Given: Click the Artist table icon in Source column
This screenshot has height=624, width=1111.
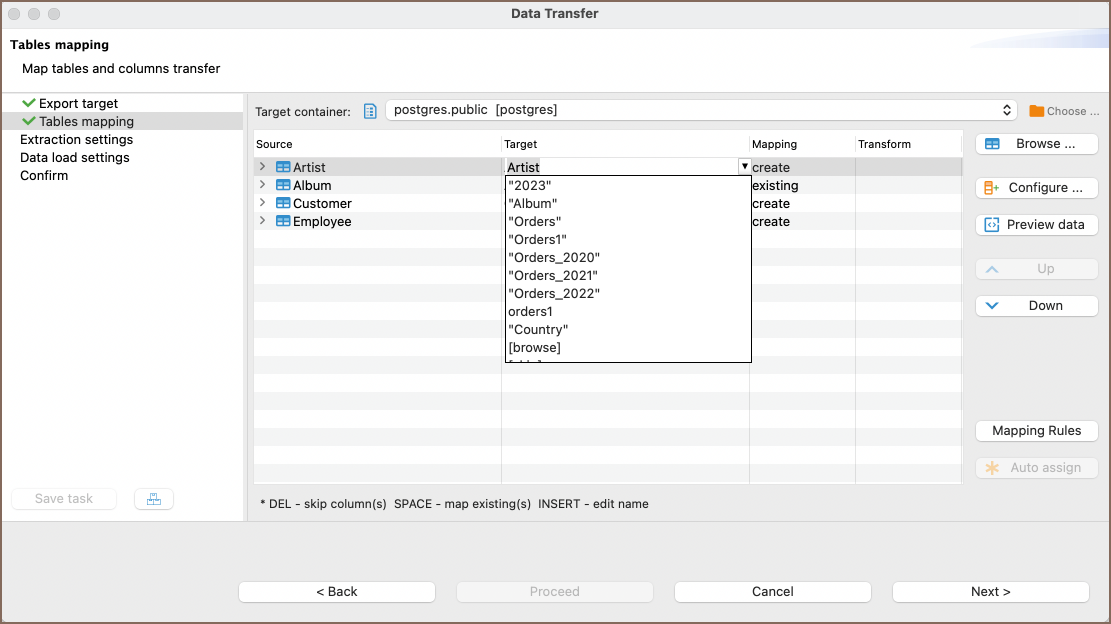Looking at the screenshot, I should 283,168.
